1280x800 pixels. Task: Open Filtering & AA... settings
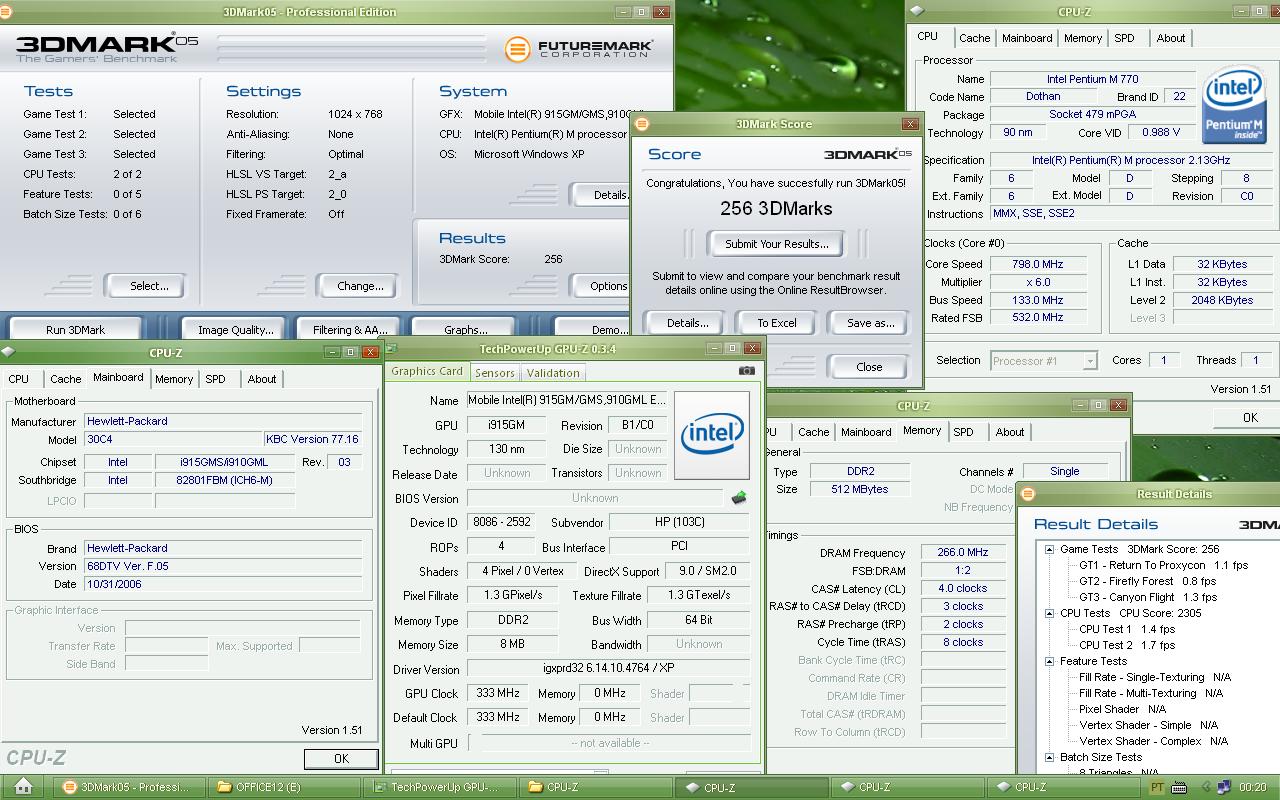(x=350, y=330)
